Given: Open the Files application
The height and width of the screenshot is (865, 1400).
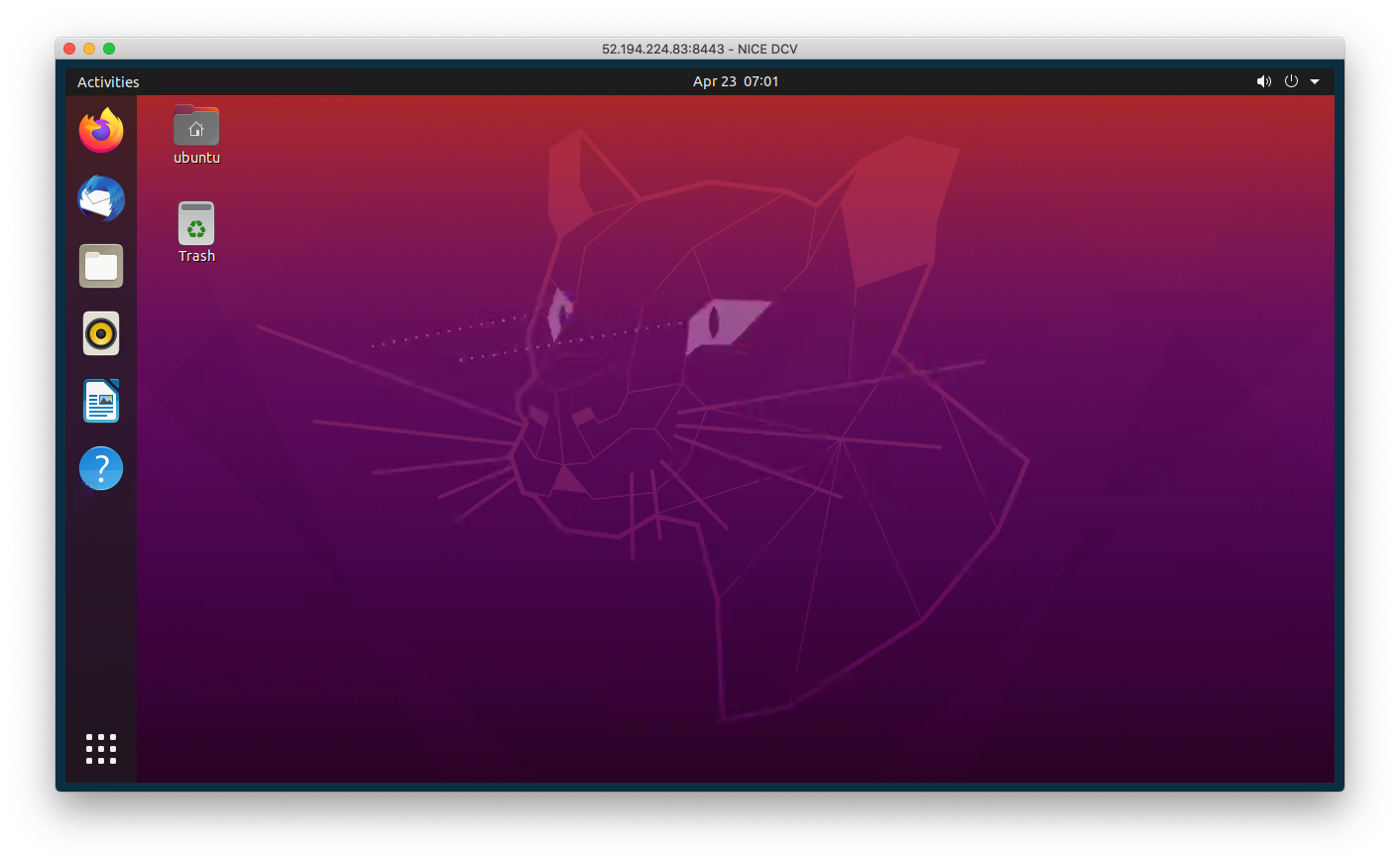Looking at the screenshot, I should [100, 265].
